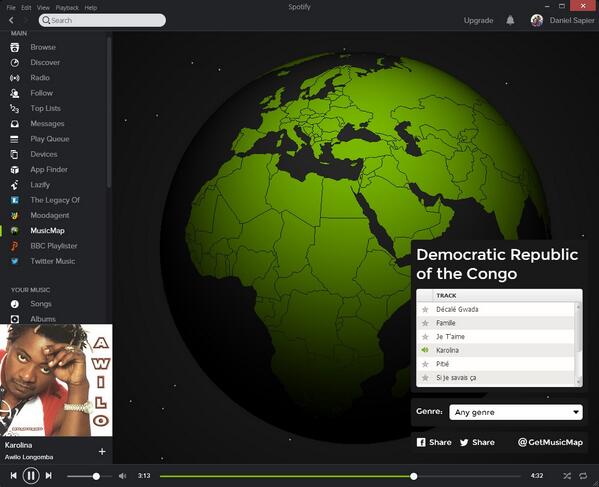Launch the Moodagent app icon
This screenshot has width=599, height=487.
[x=15, y=215]
